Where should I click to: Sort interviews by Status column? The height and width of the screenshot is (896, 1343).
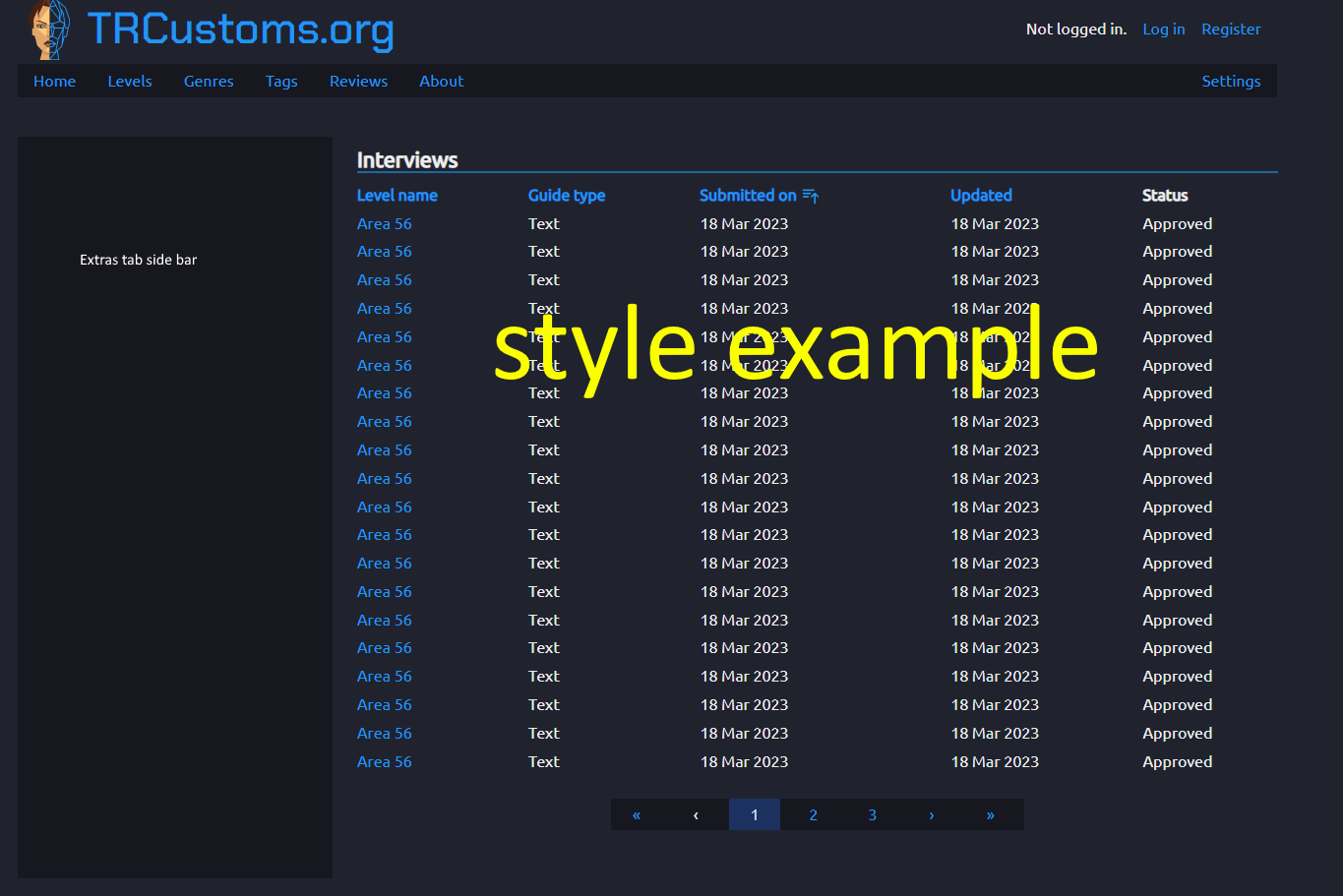pos(1165,195)
